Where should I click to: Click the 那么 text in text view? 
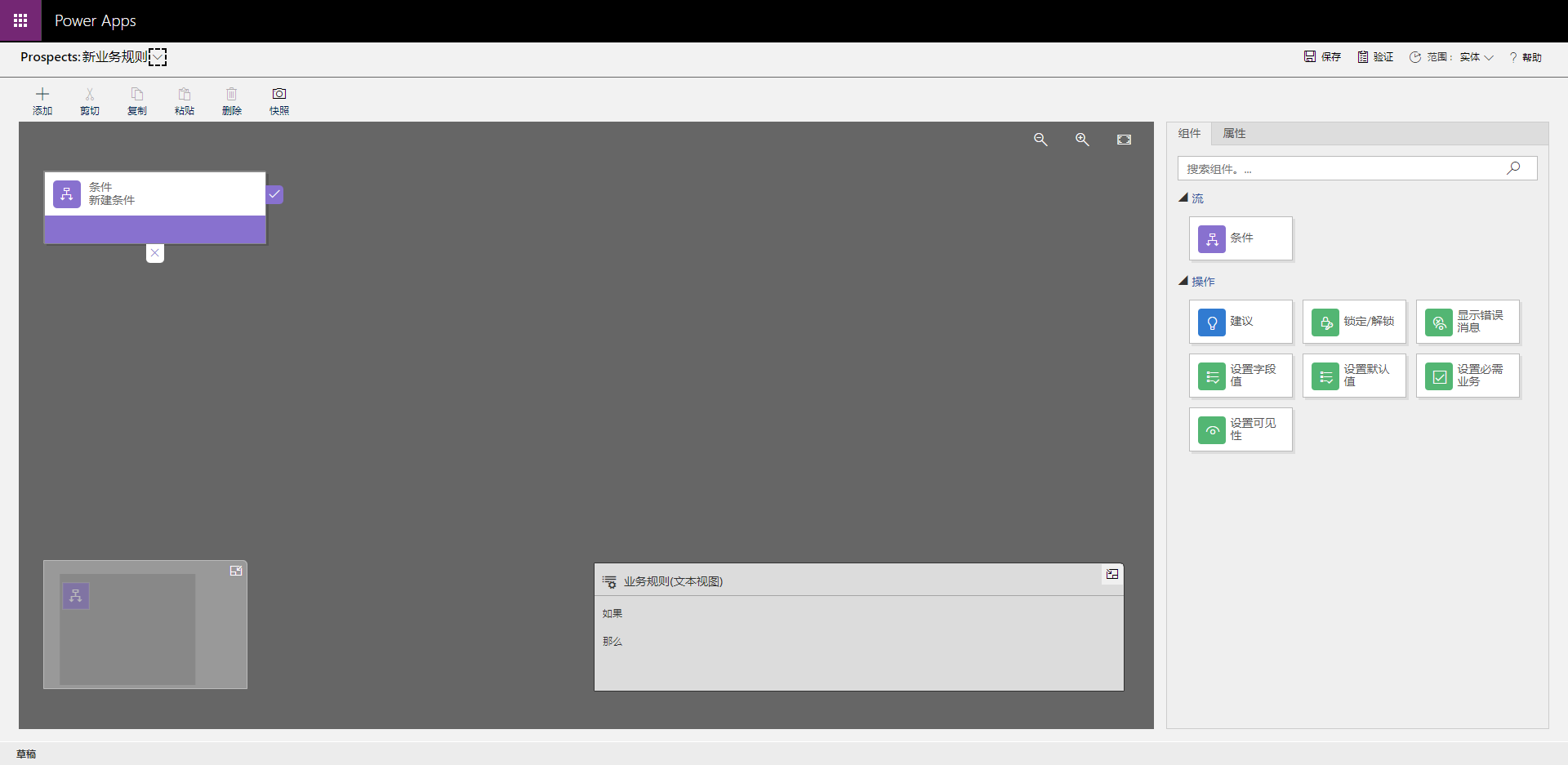612,642
